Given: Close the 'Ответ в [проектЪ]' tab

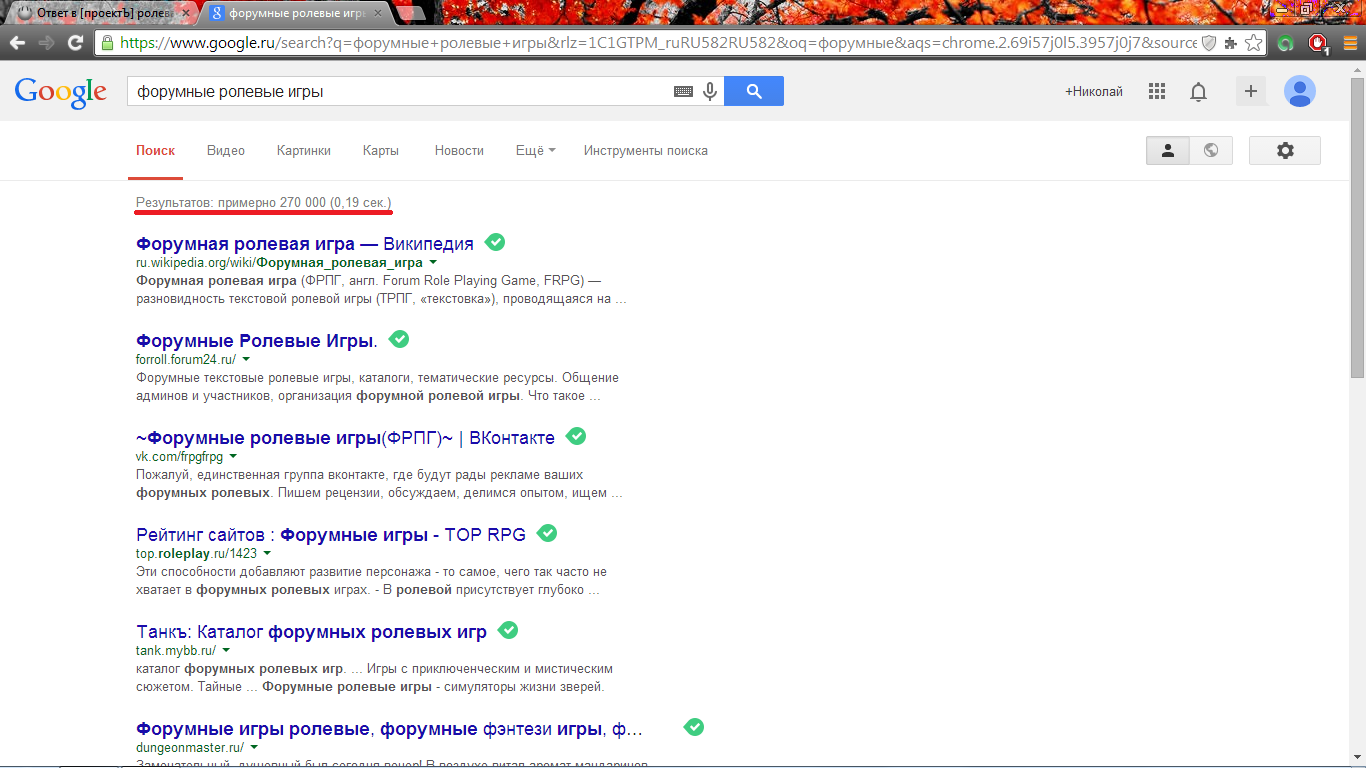Looking at the screenshot, I should point(188,13).
